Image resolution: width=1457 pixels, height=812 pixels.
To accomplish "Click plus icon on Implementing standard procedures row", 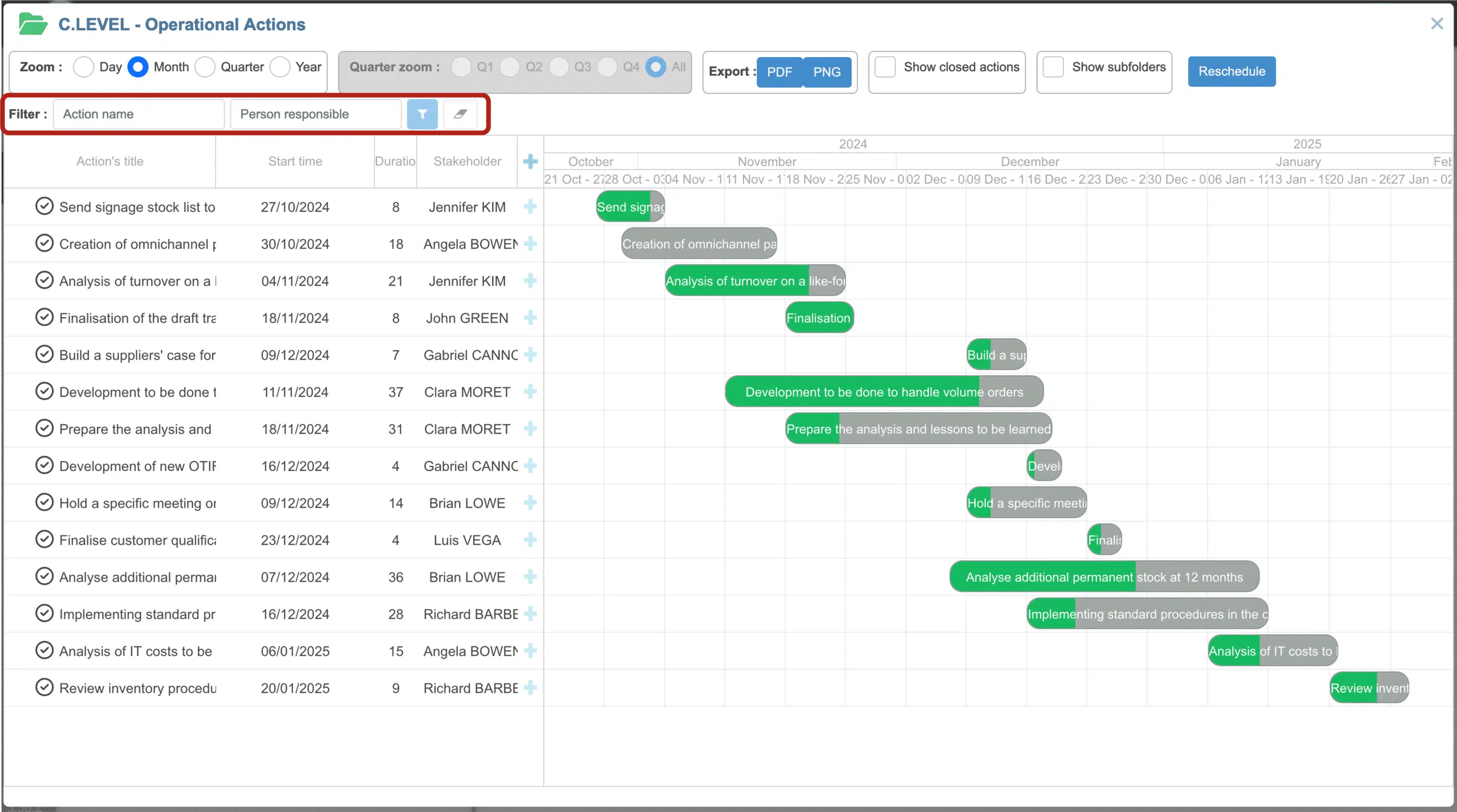I will click(x=530, y=613).
